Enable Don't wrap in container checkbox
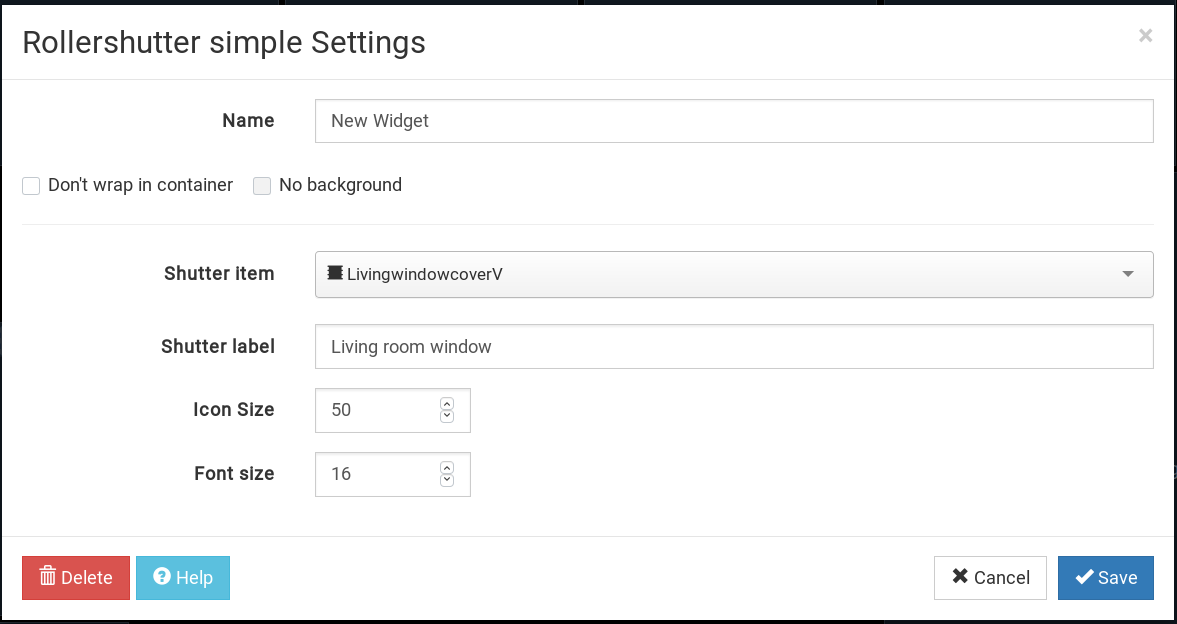 pos(31,185)
